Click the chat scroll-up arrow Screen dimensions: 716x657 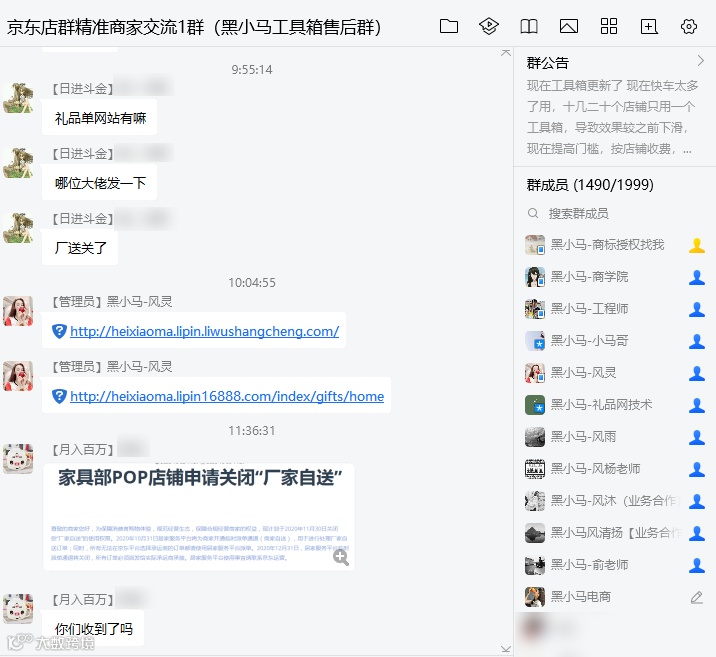point(505,53)
